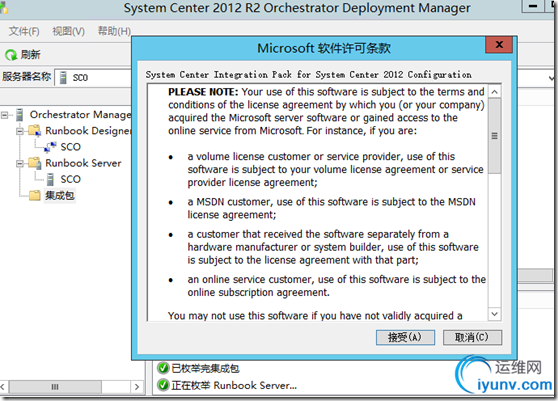This screenshot has height=401, width=558.
Task: Click 正在枚举 Runbook Server... log entry text
Action: (x=234, y=385)
